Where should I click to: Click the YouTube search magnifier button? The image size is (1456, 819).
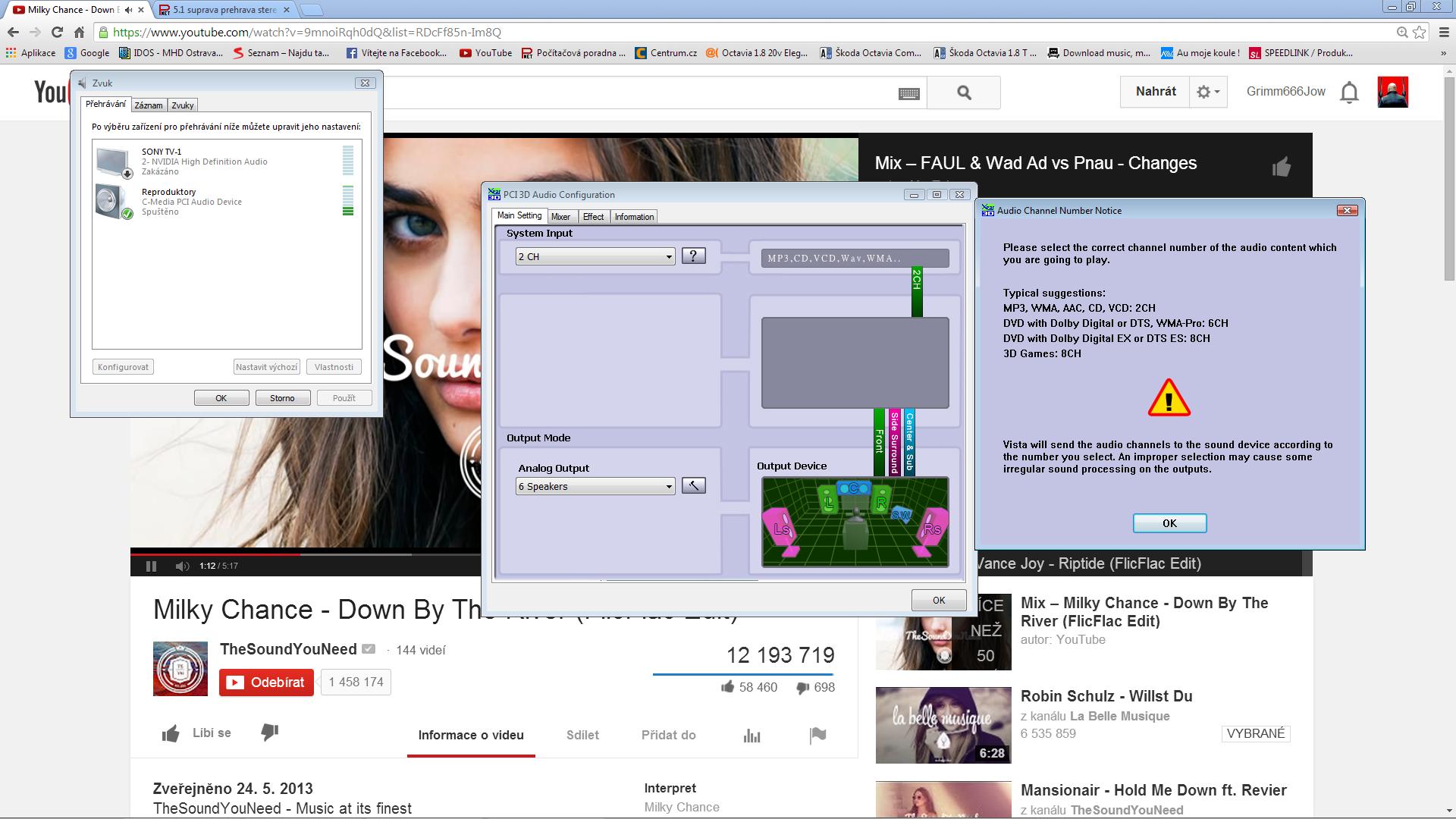click(x=964, y=93)
